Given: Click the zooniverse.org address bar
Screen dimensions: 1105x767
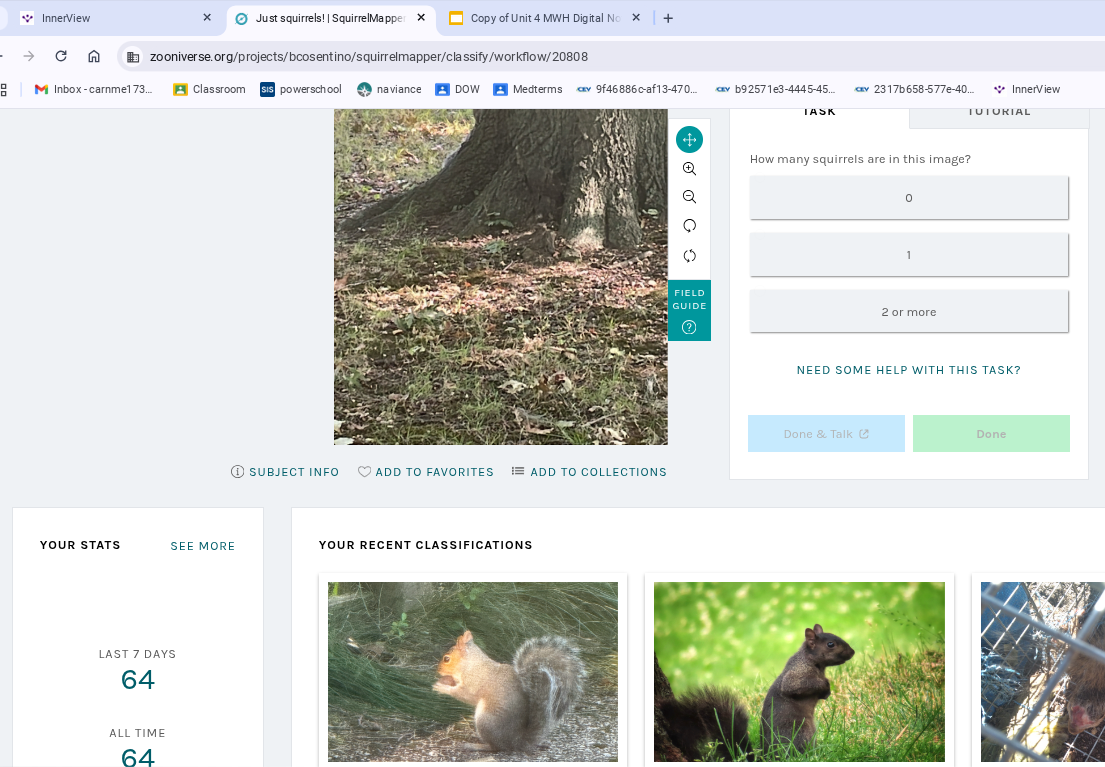Looking at the screenshot, I should point(613,56).
